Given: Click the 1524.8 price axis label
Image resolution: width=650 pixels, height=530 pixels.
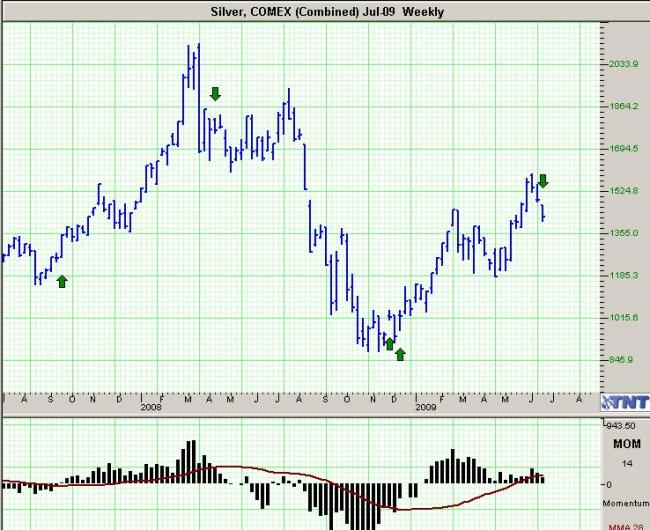Looking at the screenshot, I should (623, 191).
